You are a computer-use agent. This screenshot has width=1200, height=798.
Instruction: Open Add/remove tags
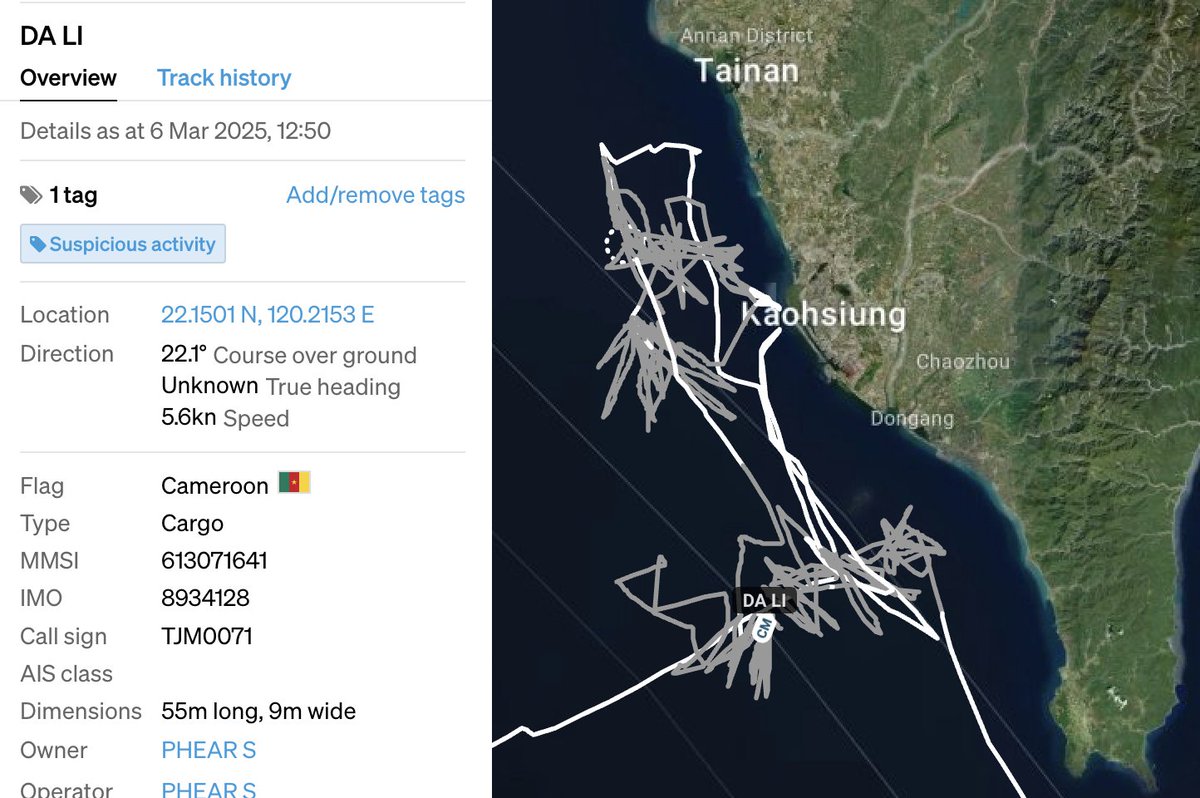[375, 195]
